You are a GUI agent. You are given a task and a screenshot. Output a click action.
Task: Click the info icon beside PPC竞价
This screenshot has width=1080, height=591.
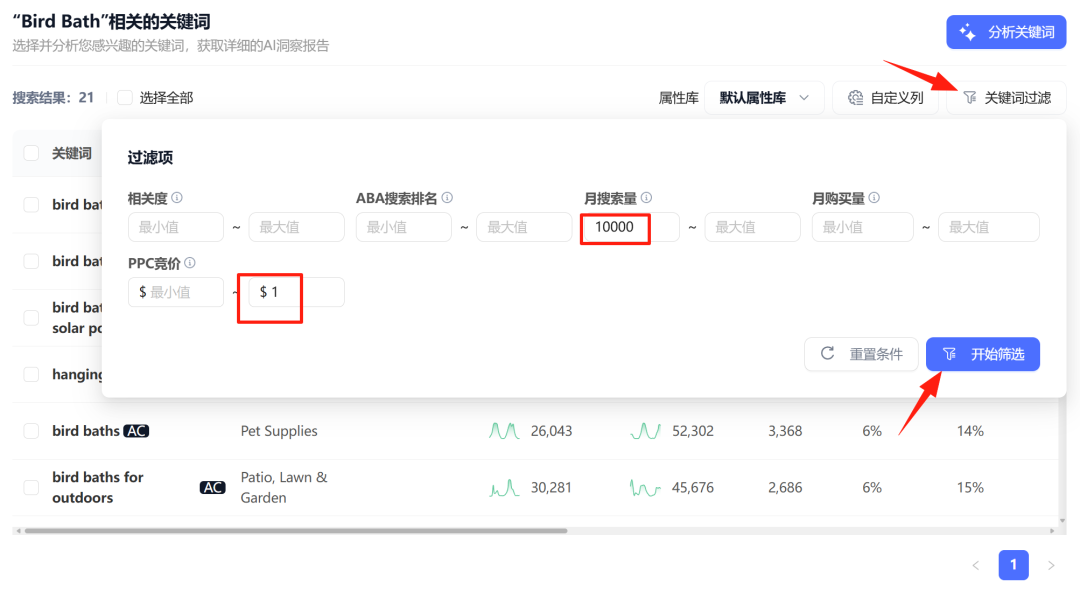tap(190, 262)
